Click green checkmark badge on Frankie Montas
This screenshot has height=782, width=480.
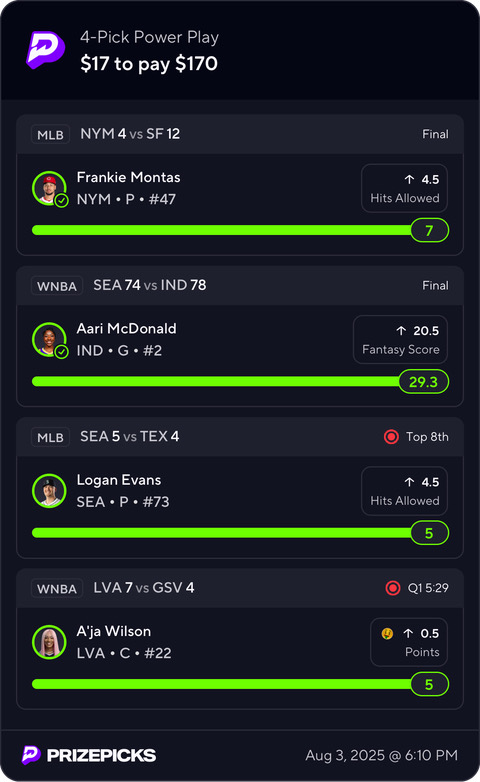[x=61, y=200]
